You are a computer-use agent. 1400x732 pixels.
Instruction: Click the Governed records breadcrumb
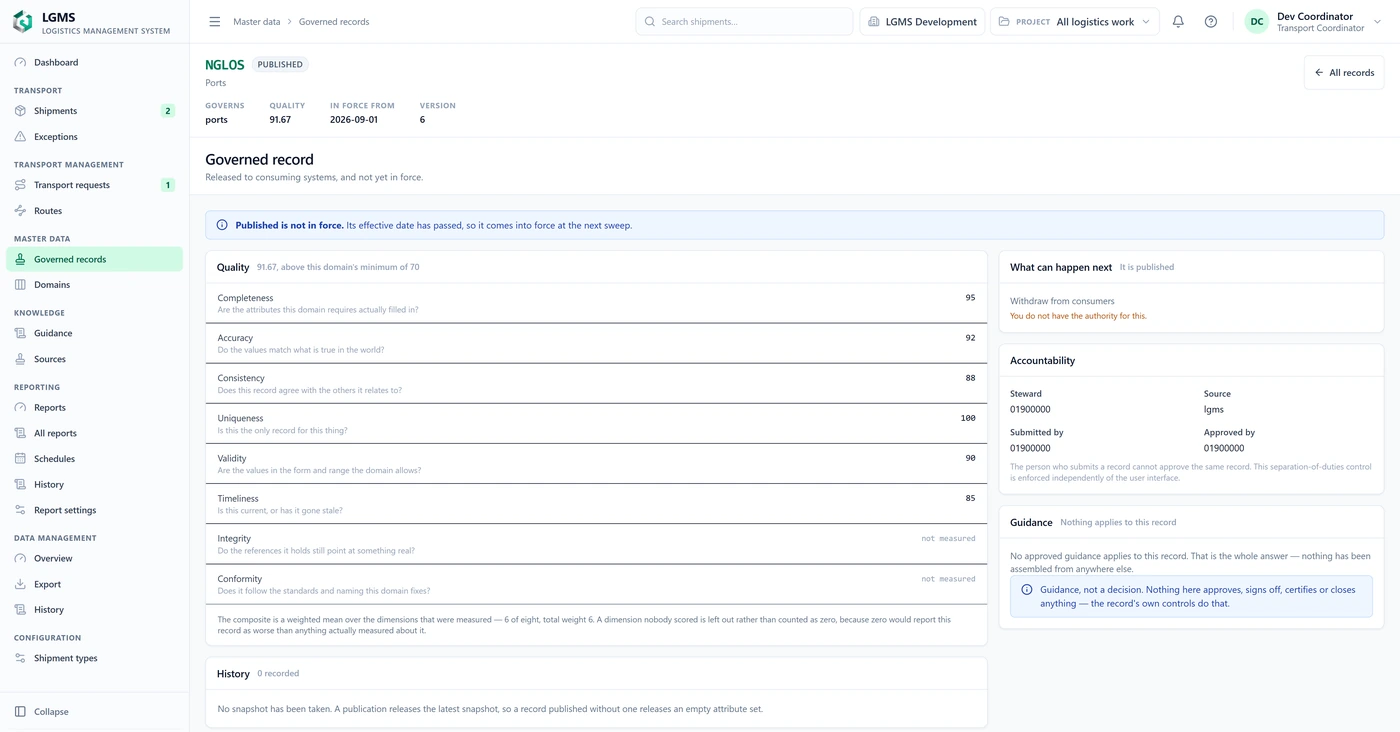pyautogui.click(x=334, y=22)
